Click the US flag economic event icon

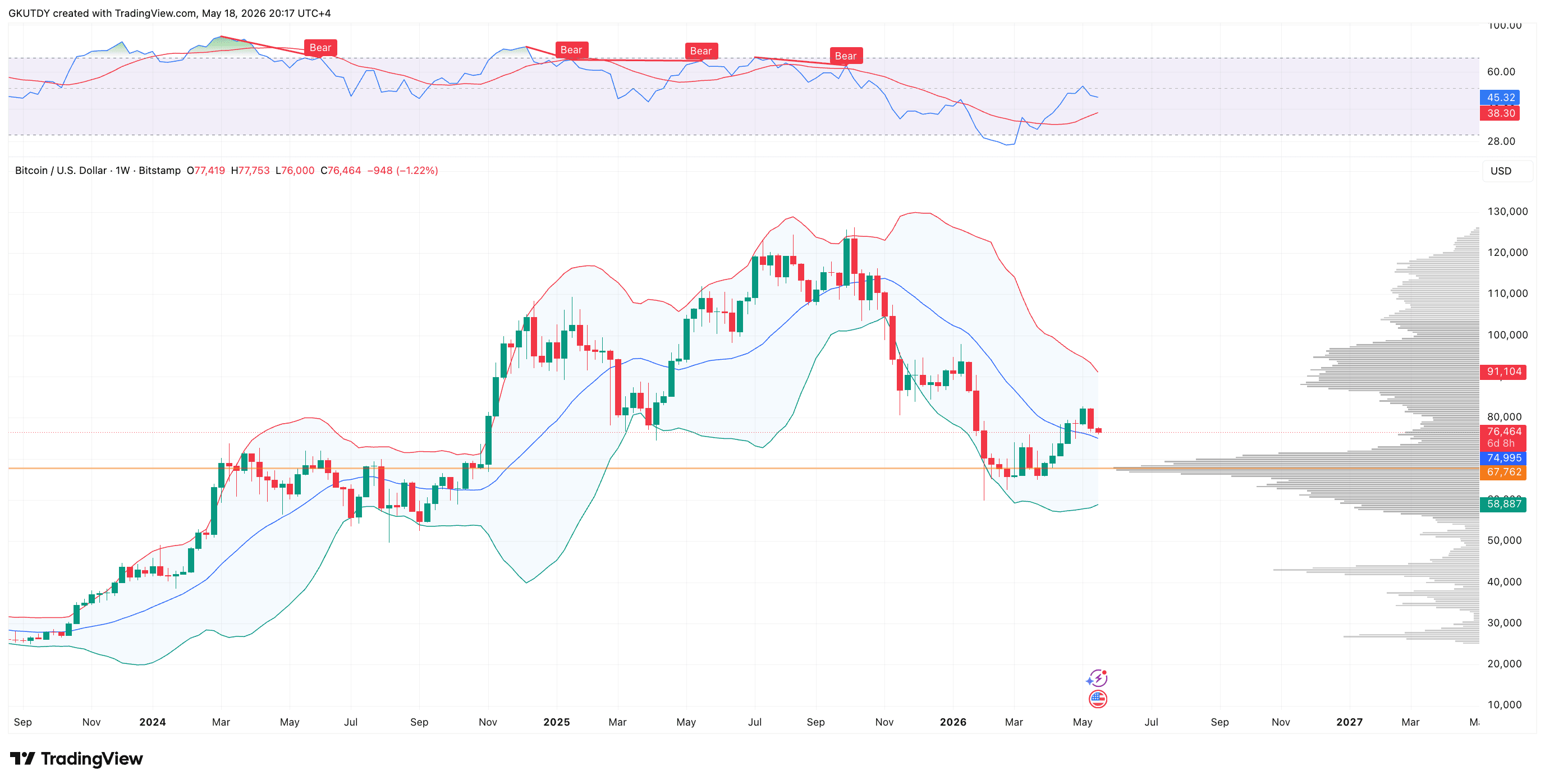[x=1098, y=699]
